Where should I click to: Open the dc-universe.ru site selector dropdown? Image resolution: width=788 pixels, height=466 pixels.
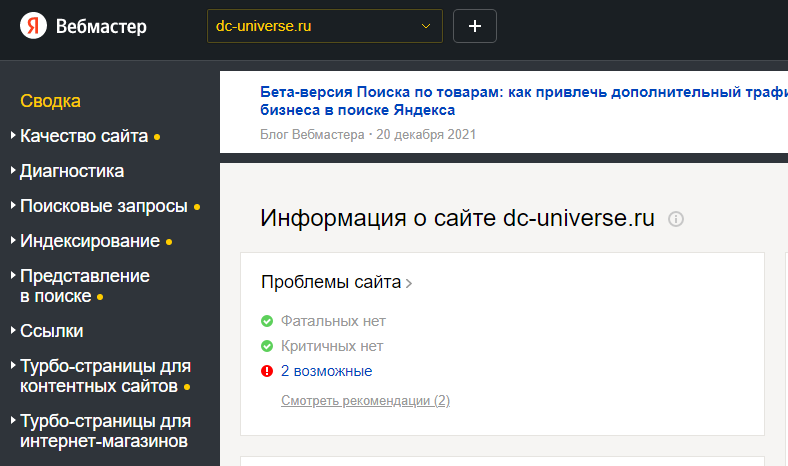coord(325,26)
